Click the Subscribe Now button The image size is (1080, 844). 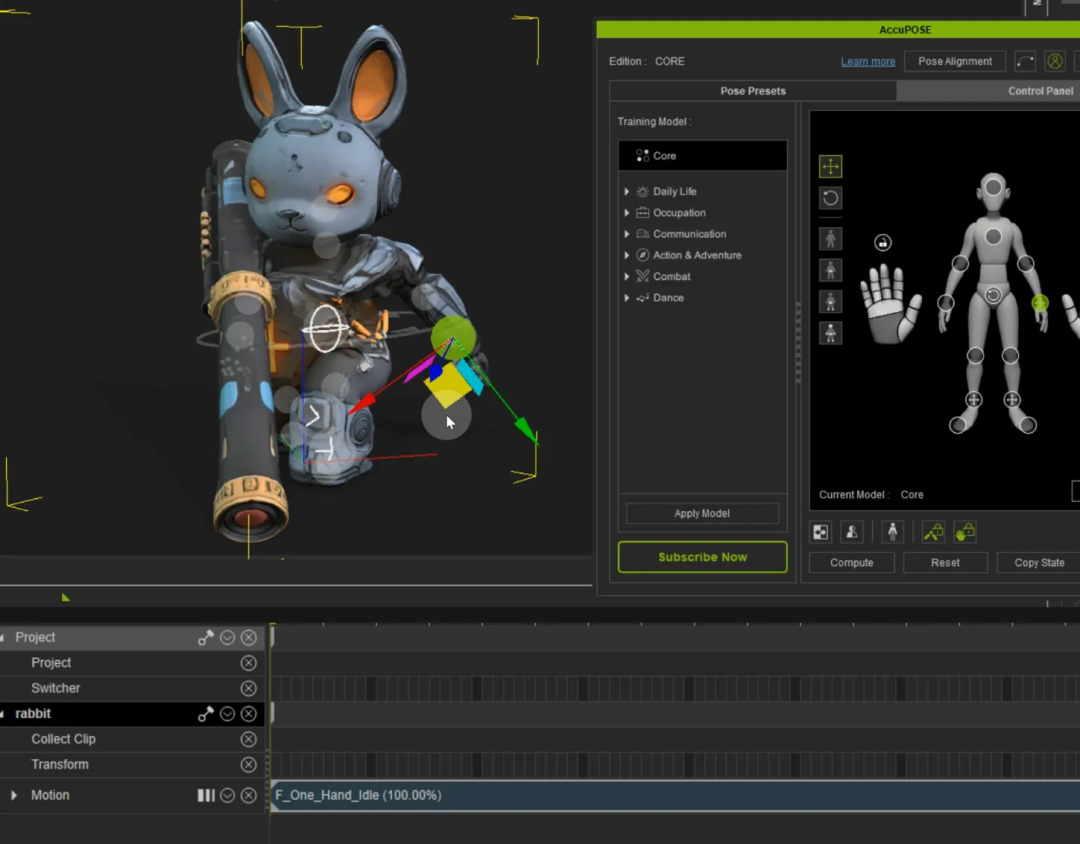click(x=703, y=557)
